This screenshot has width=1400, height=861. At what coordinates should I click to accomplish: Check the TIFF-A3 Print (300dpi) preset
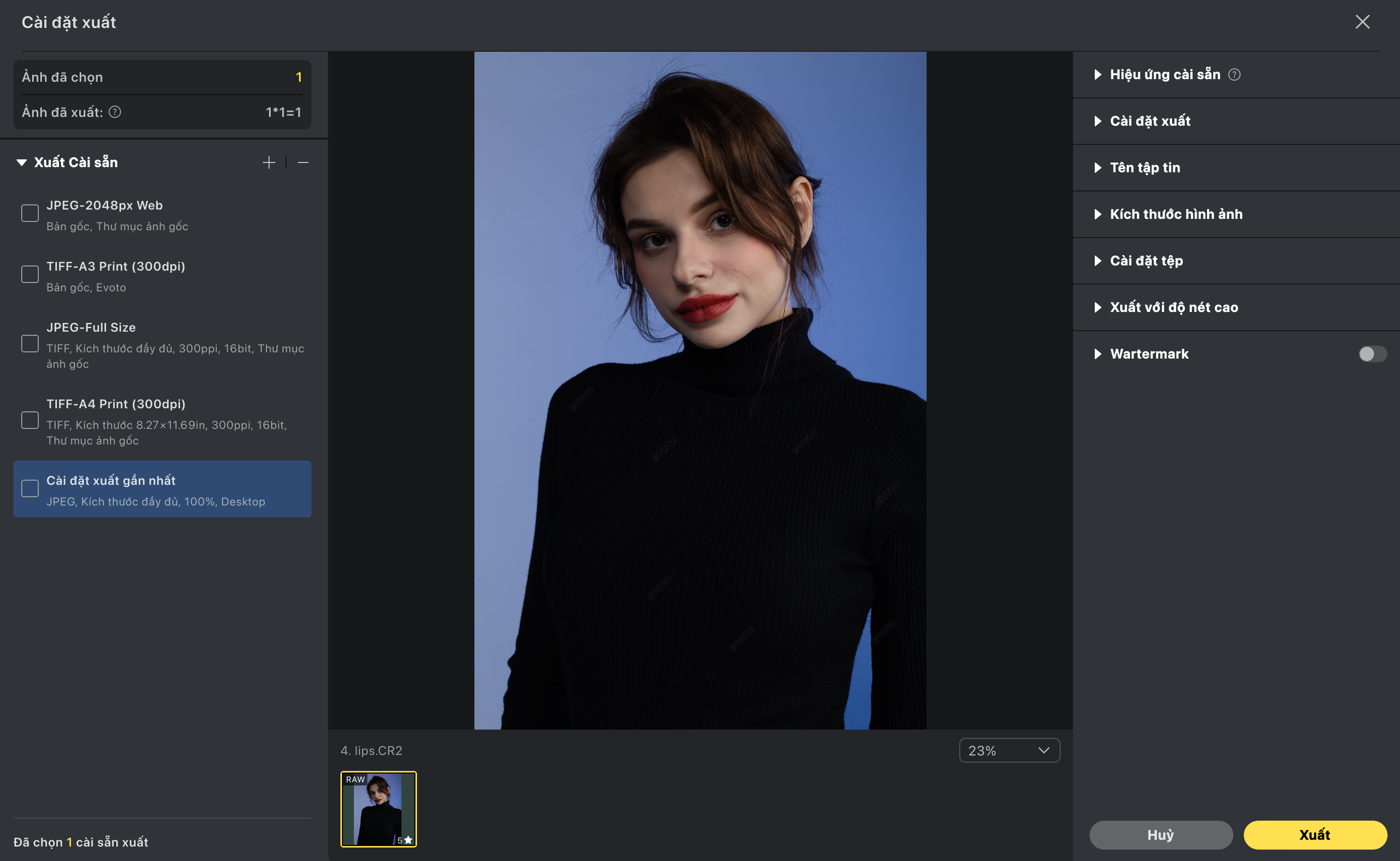pos(29,274)
